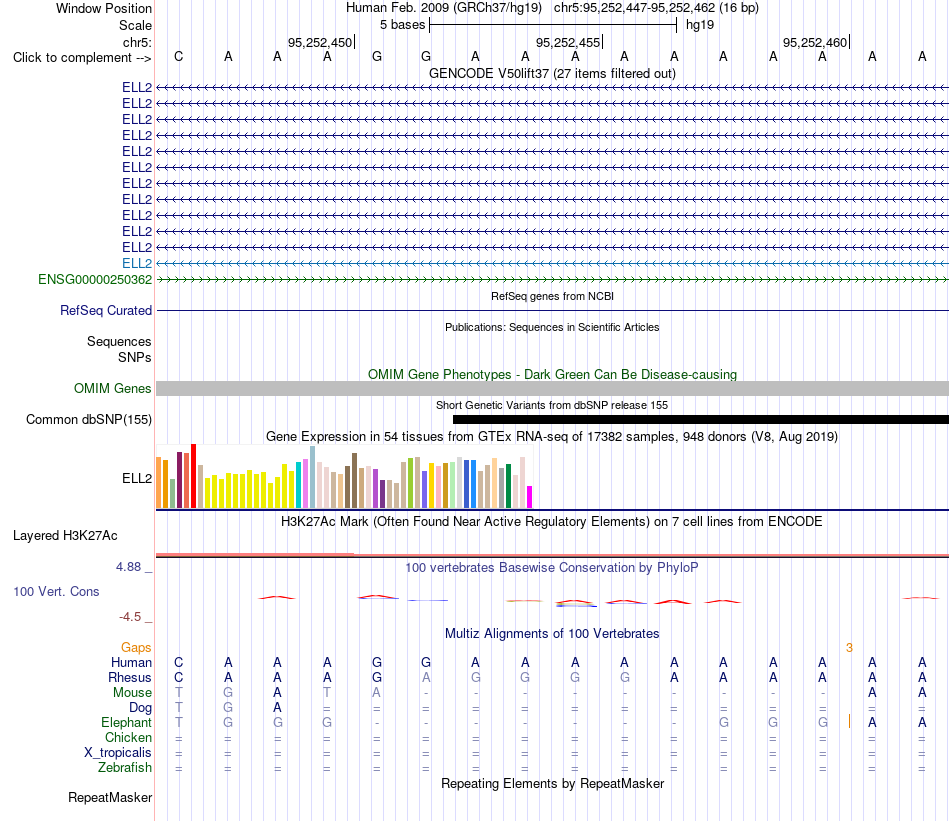
Task: Click the 4.88 PhyloP upper scale value
Action: pos(128,567)
